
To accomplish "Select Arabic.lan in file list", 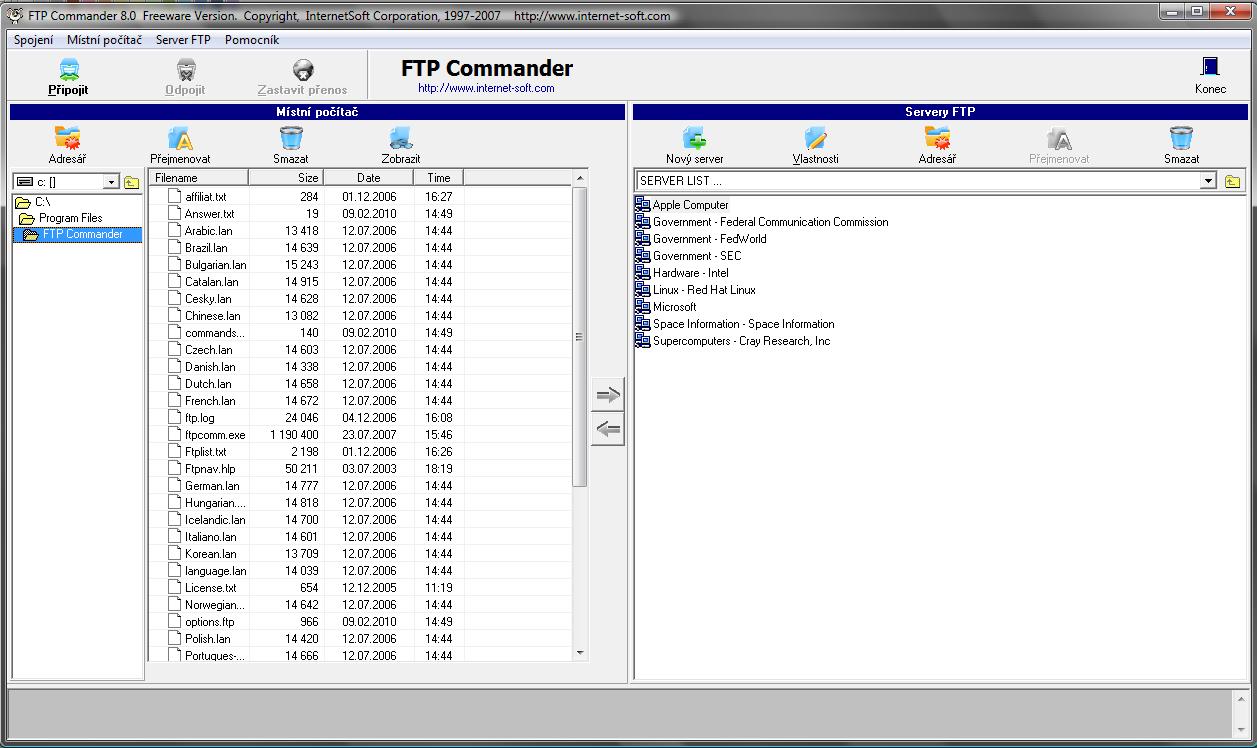I will click(x=208, y=231).
